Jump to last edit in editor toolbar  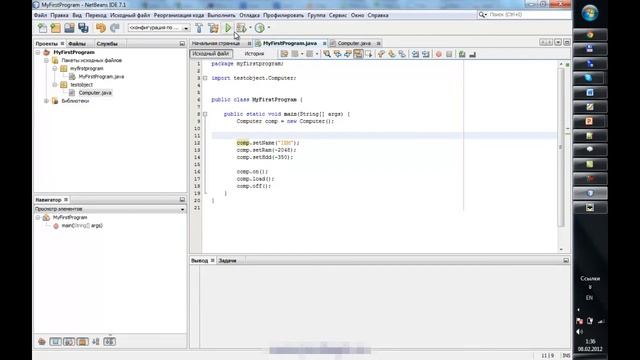click(x=284, y=54)
